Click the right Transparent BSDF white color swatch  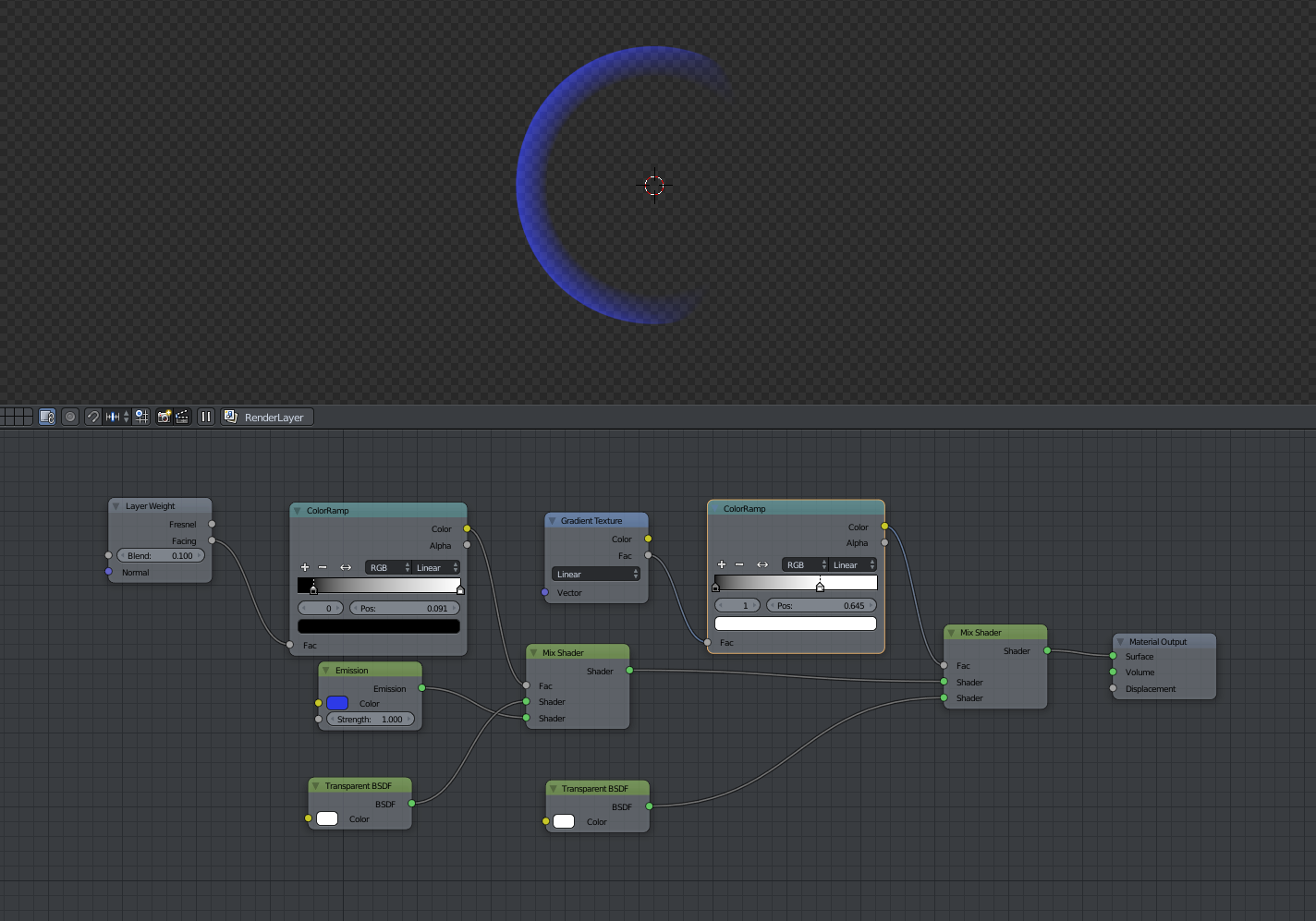[564, 821]
